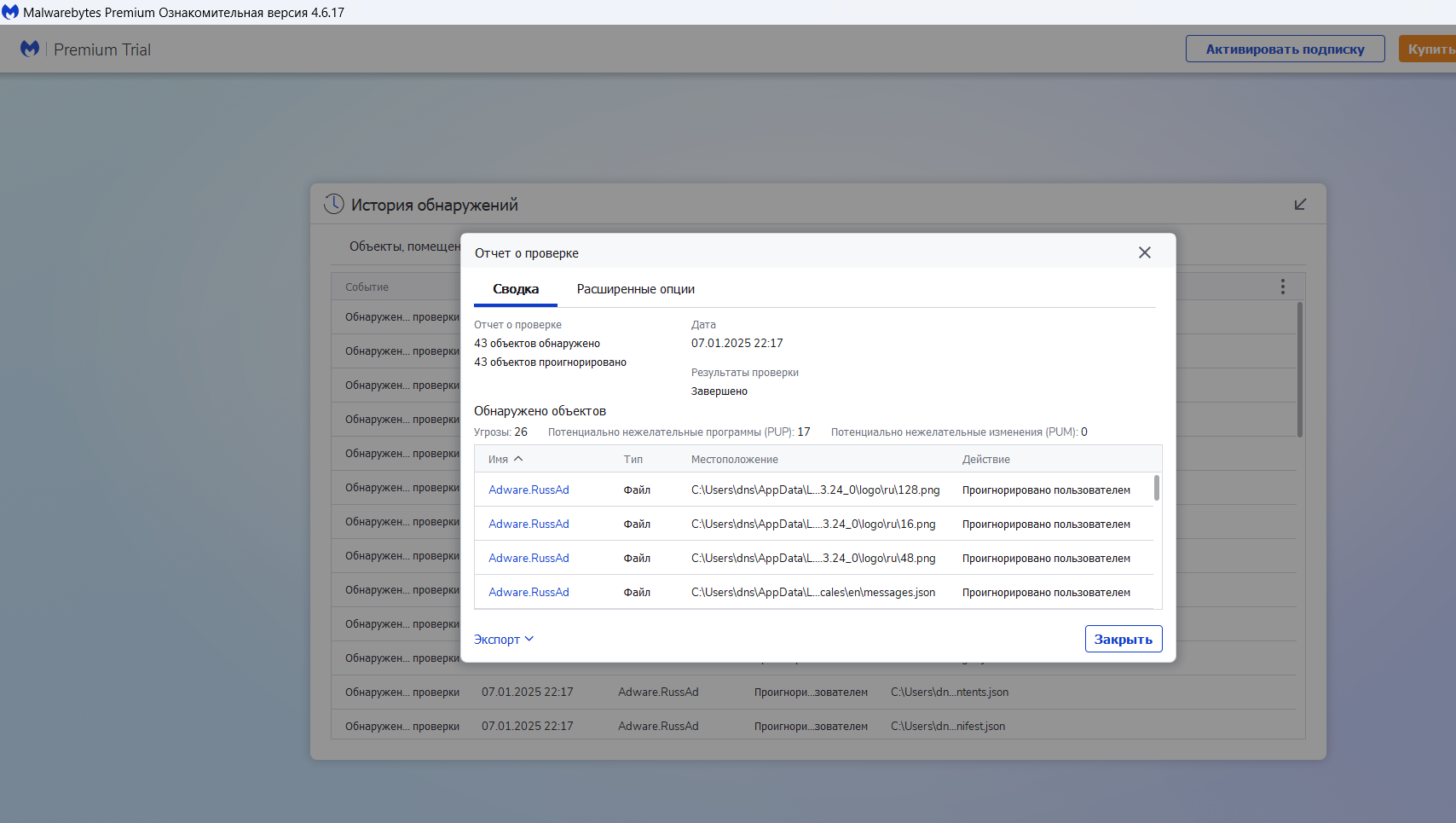The image size is (1456, 823).
Task: Click the Тип column header
Action: [633, 459]
